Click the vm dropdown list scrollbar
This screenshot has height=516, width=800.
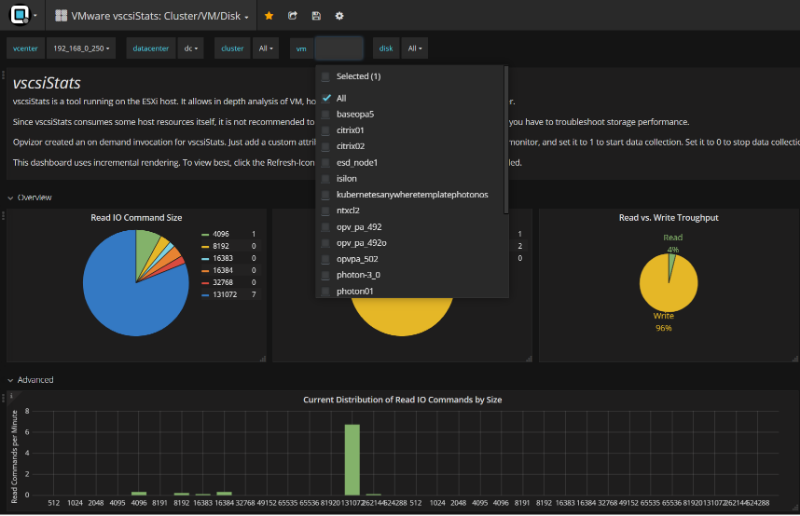(x=506, y=140)
